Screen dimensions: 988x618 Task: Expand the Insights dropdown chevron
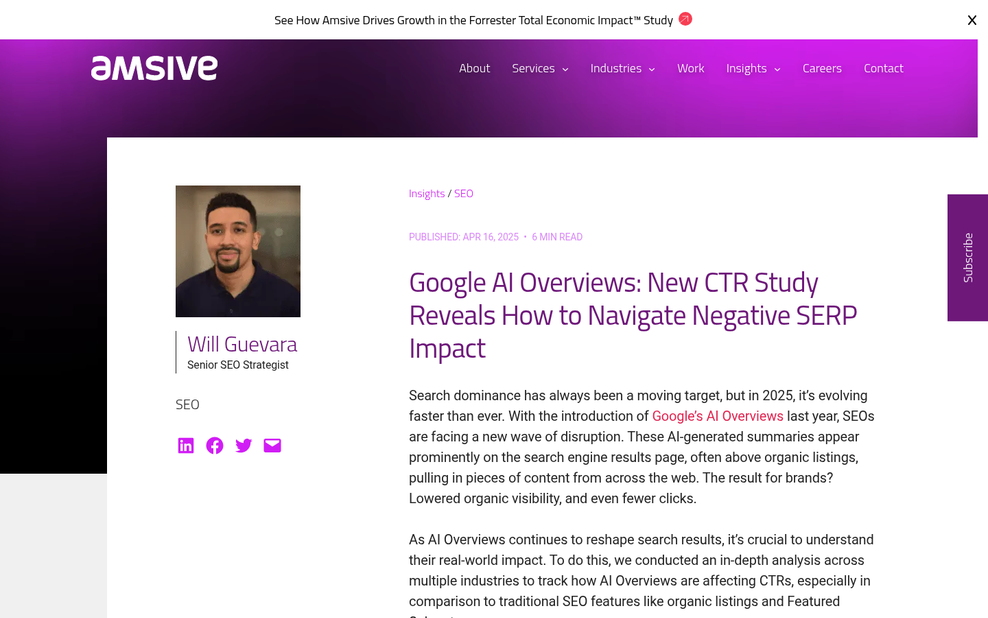(777, 69)
